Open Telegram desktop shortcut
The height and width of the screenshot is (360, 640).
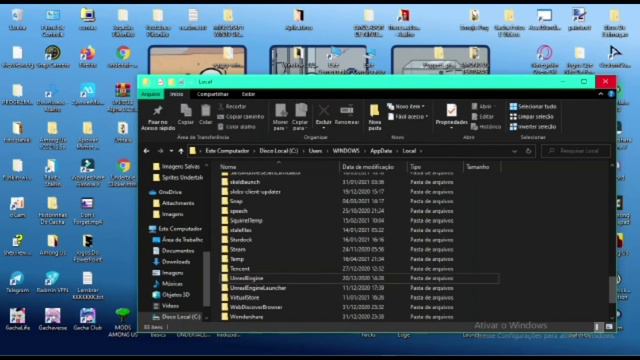17,282
